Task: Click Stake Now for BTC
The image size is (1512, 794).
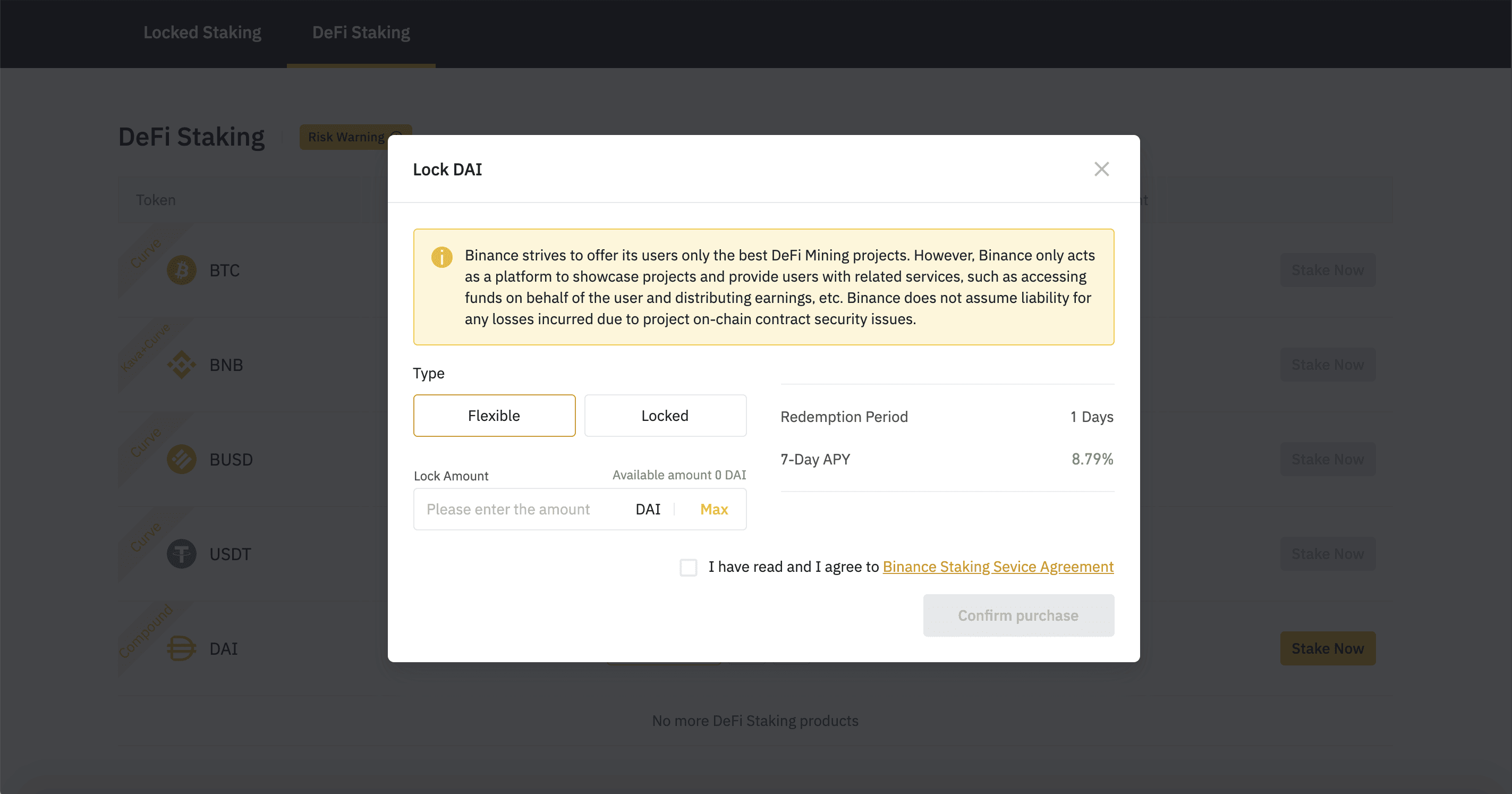Action: [1328, 270]
